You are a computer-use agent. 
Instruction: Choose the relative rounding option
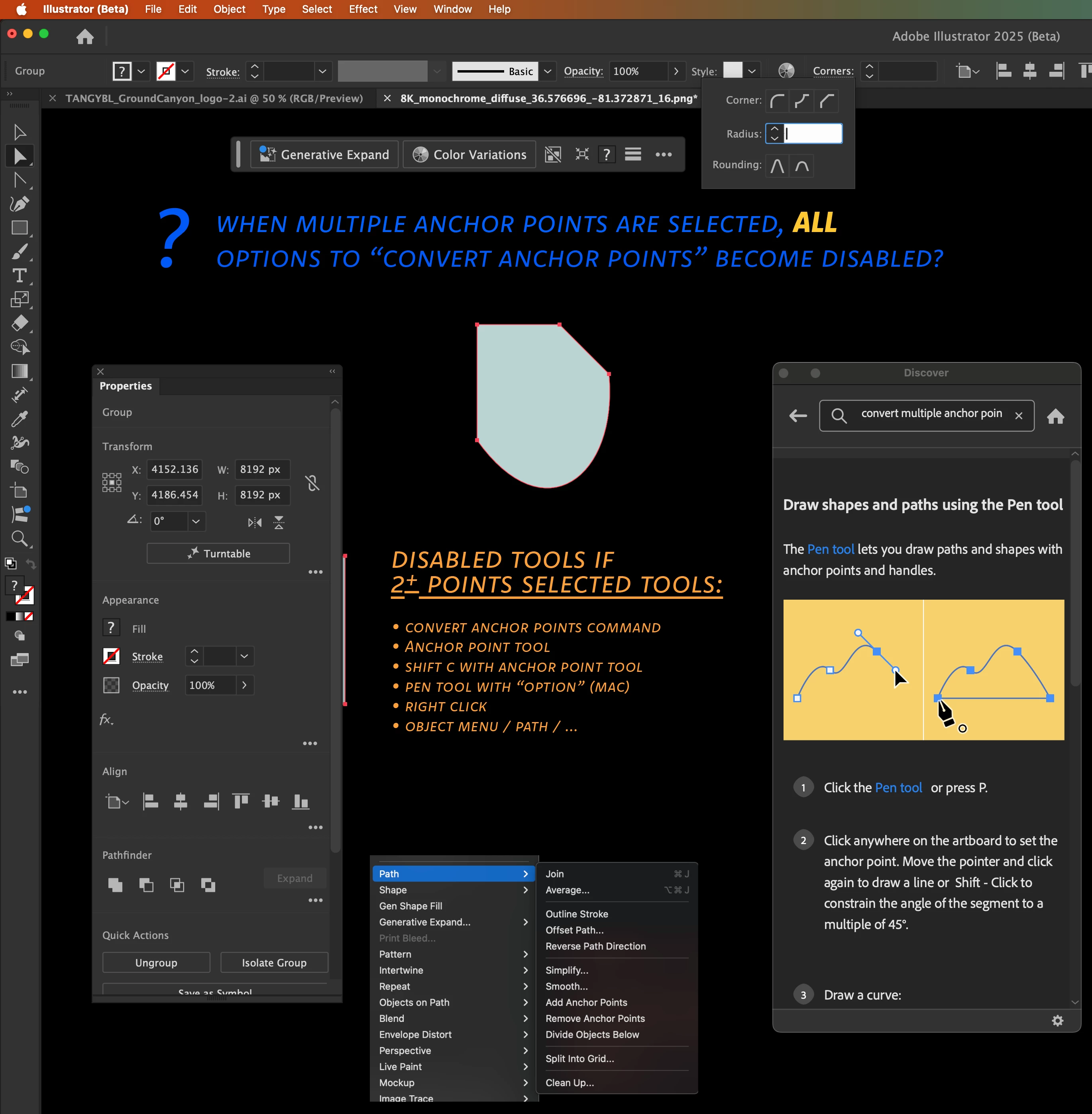(x=777, y=166)
